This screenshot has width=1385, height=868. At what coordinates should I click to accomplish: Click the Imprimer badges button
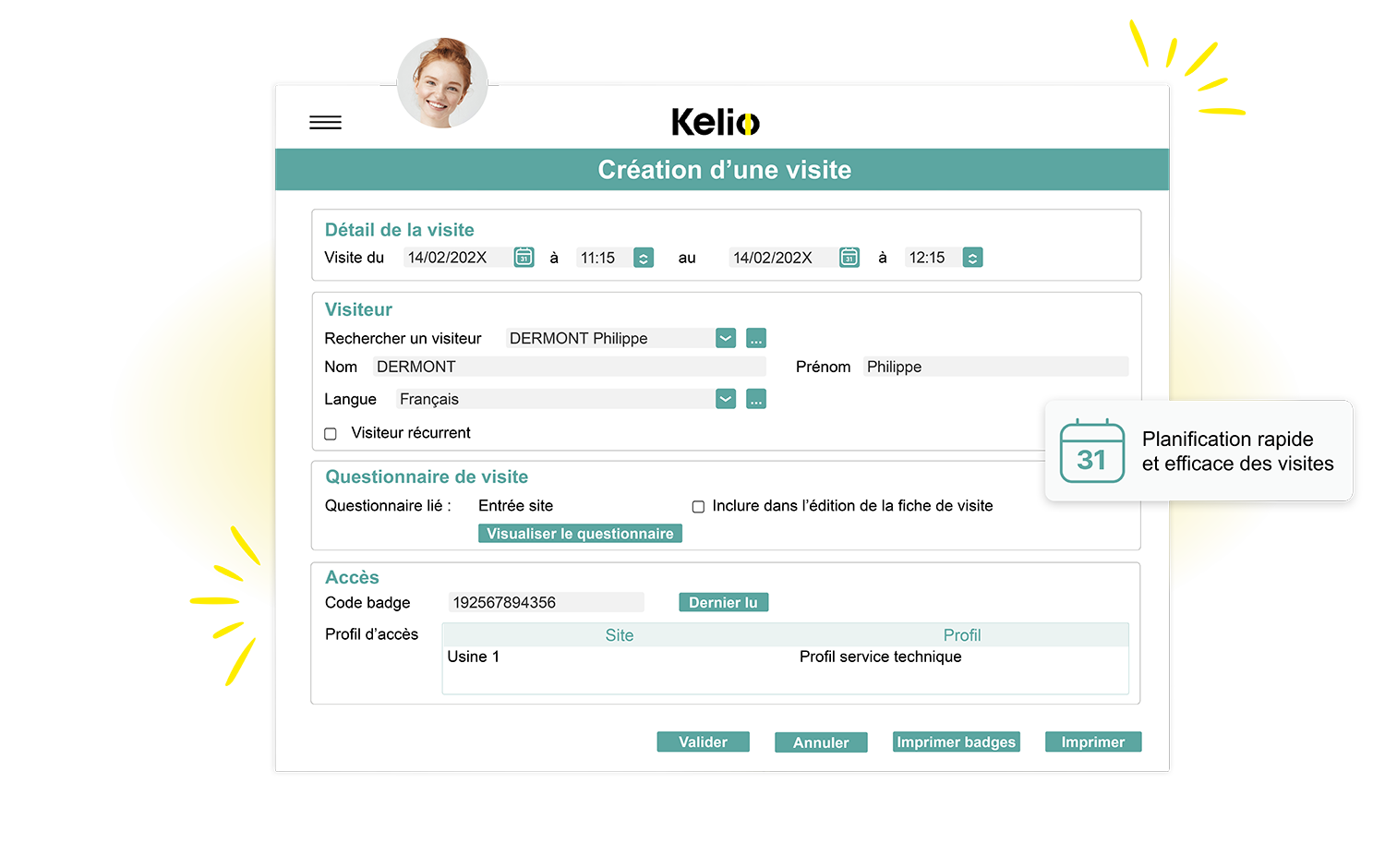(957, 742)
